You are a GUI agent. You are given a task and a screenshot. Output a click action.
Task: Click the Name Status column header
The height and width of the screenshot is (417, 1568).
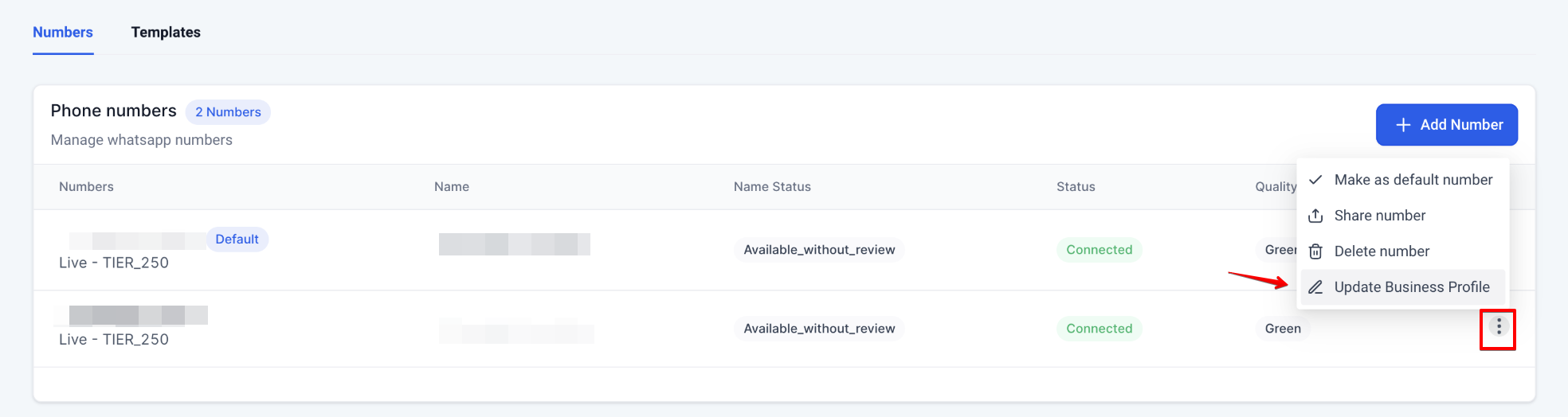click(772, 187)
